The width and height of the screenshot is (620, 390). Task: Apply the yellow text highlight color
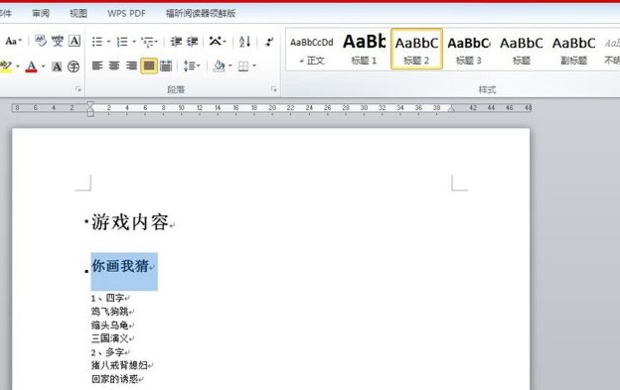[x=6, y=66]
